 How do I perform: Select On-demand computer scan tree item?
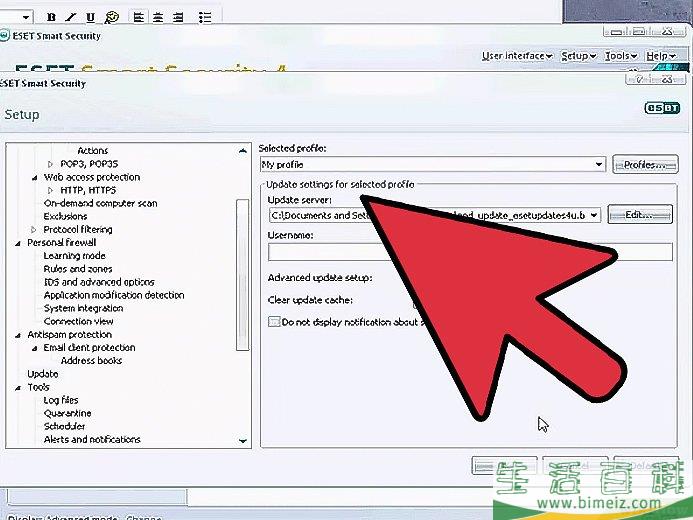pyautogui.click(x=100, y=203)
